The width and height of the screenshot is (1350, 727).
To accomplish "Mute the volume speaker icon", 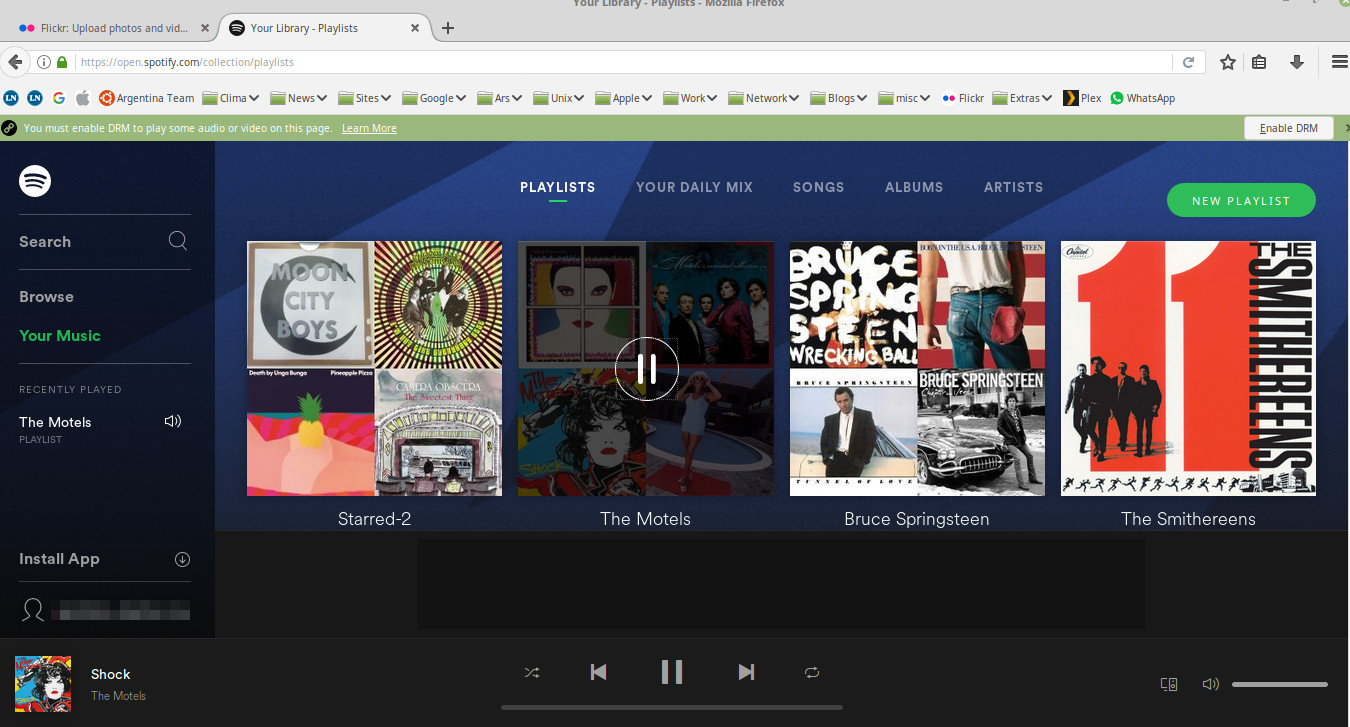I will (x=1210, y=685).
